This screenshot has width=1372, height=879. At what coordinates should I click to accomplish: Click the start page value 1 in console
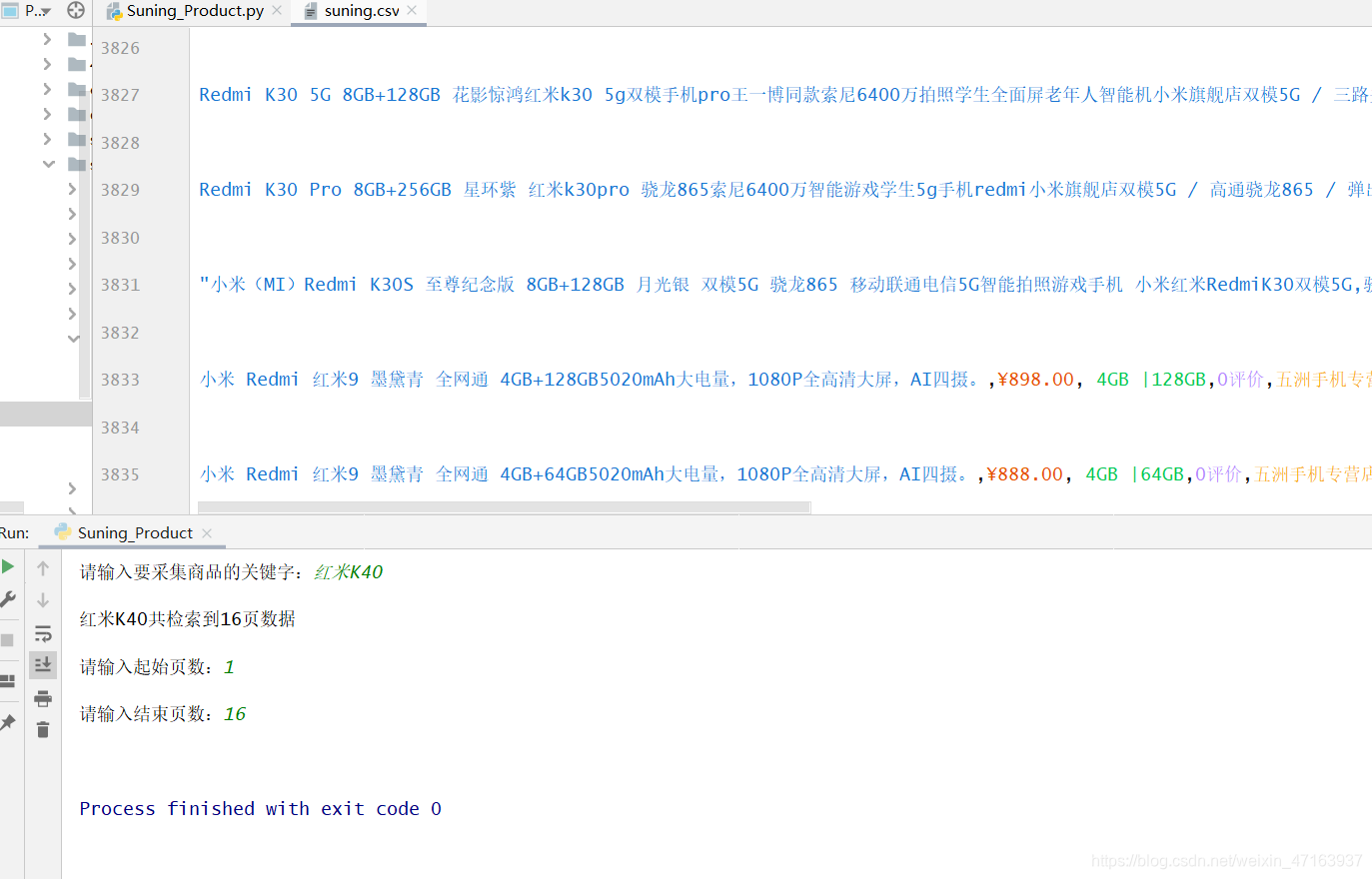(x=229, y=667)
